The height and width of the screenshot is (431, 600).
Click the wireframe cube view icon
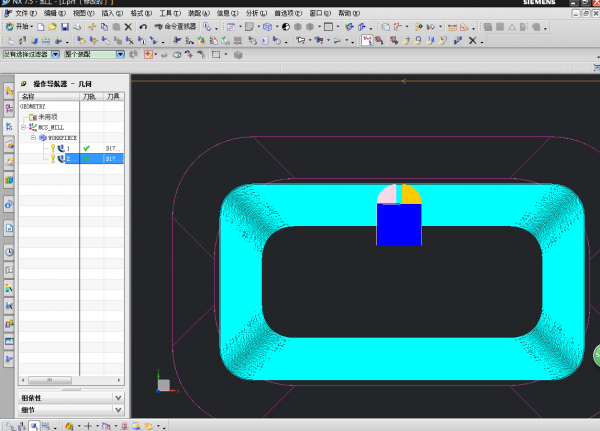tap(267, 27)
